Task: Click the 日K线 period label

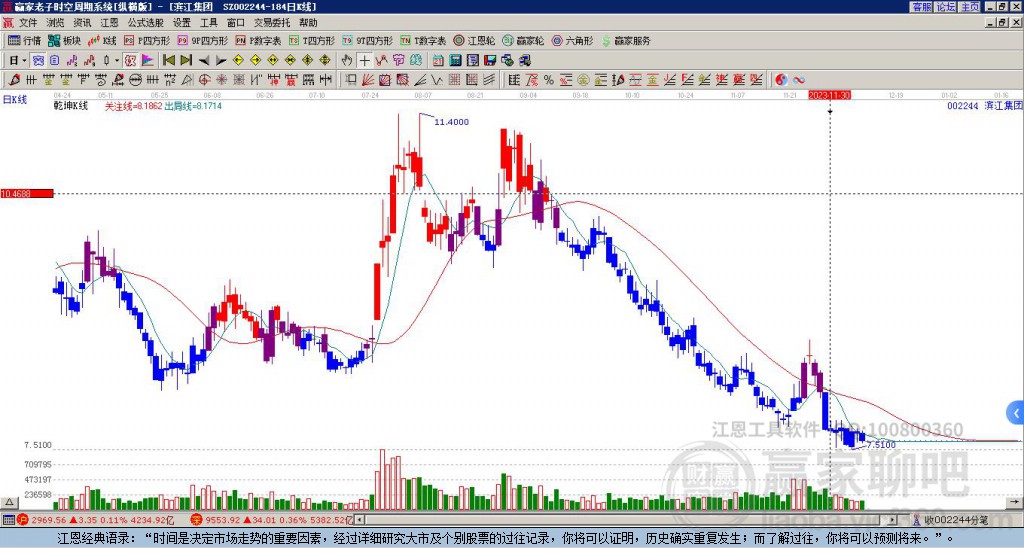Action: point(14,99)
